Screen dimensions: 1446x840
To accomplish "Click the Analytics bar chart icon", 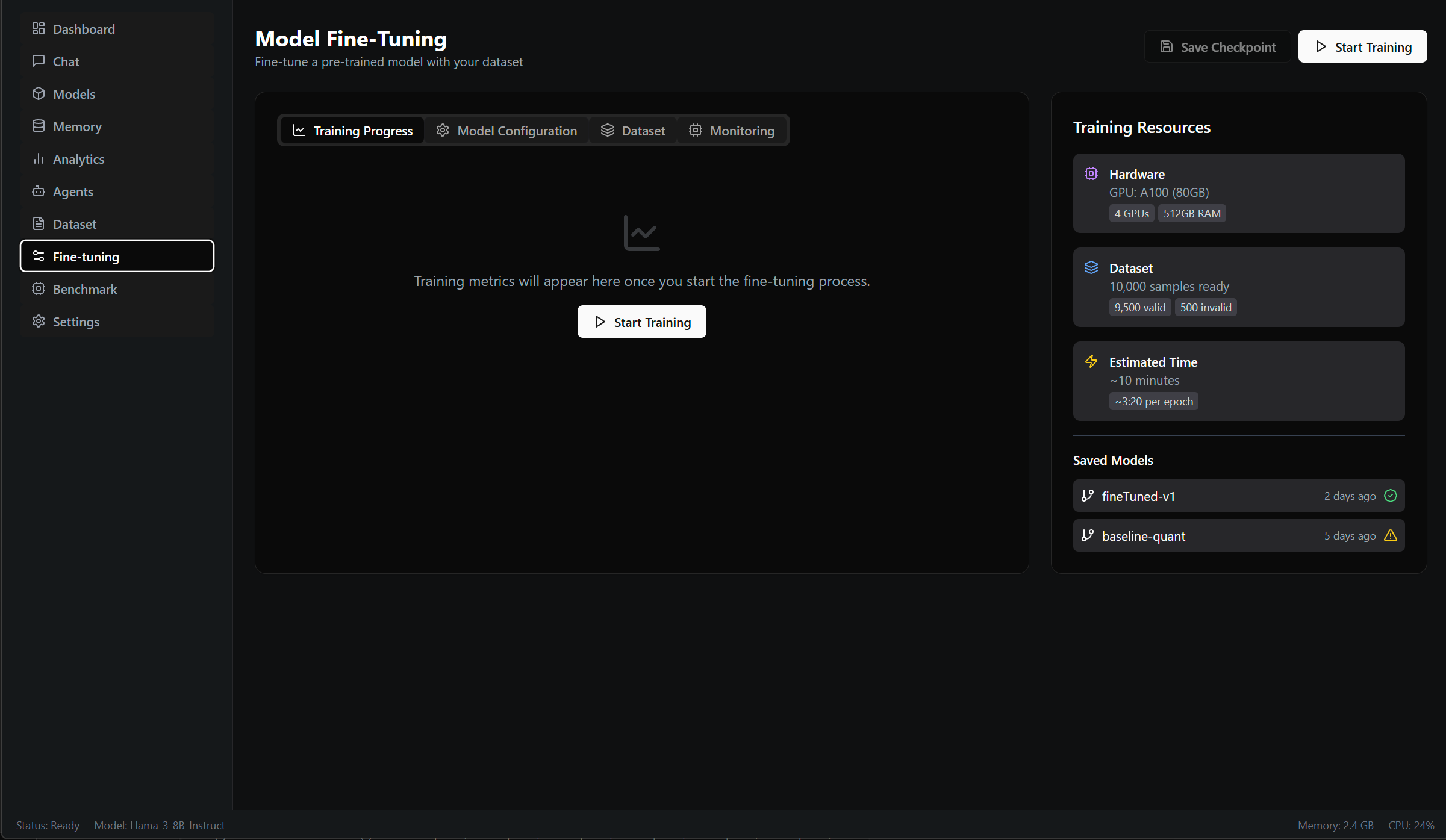I will click(x=39, y=158).
